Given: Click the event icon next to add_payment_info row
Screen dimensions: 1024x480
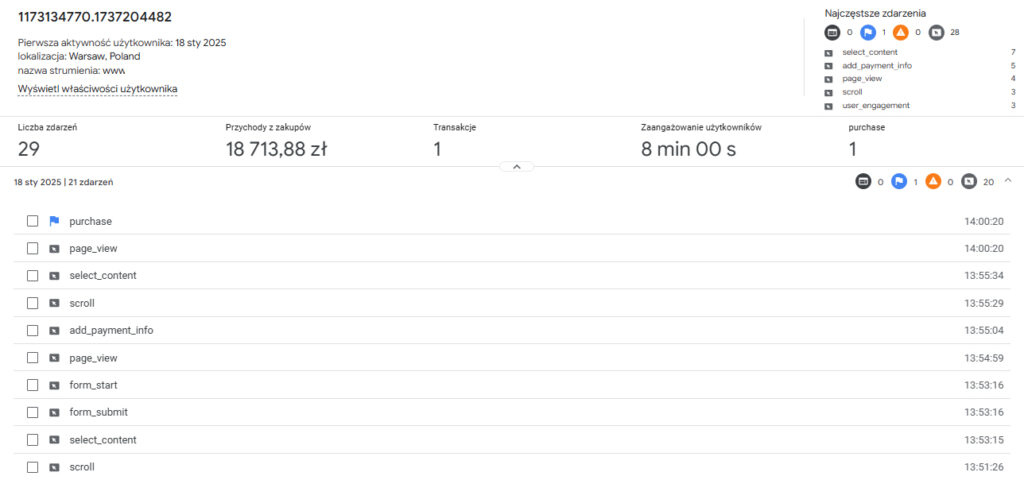Looking at the screenshot, I should (x=54, y=330).
